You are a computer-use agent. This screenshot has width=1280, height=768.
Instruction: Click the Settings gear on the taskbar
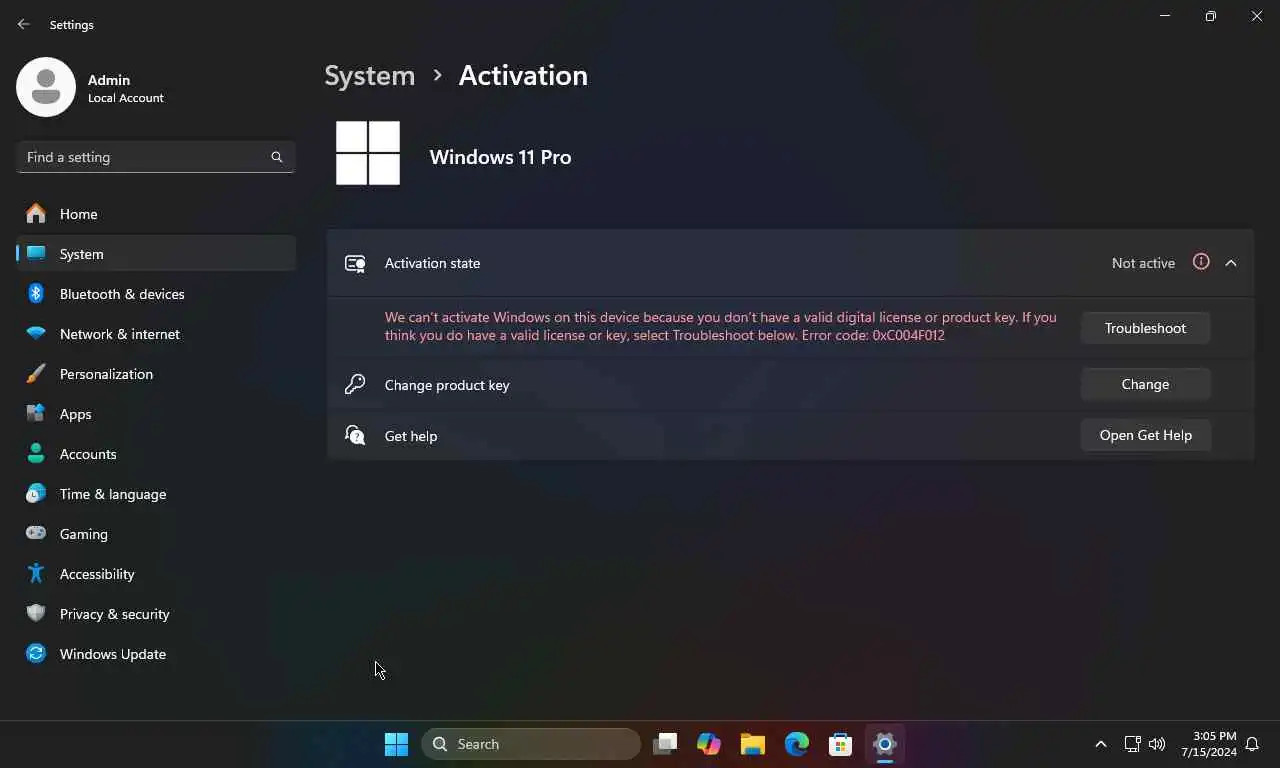[885, 744]
